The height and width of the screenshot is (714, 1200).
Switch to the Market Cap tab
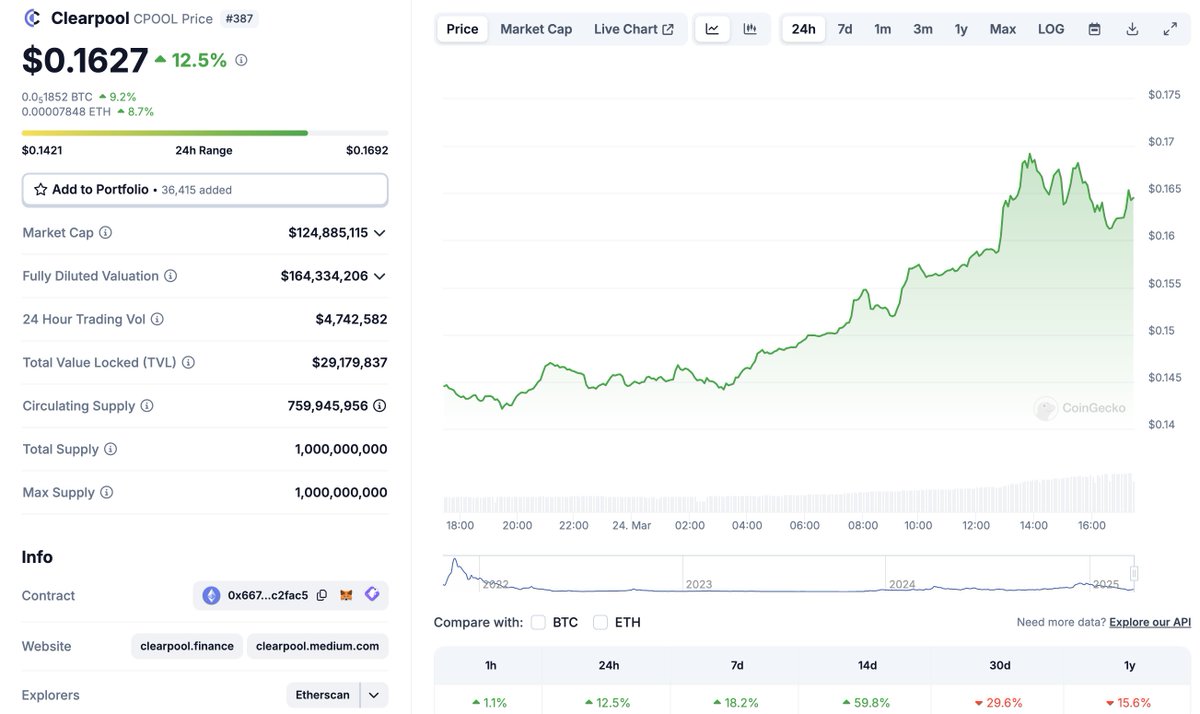coord(536,28)
